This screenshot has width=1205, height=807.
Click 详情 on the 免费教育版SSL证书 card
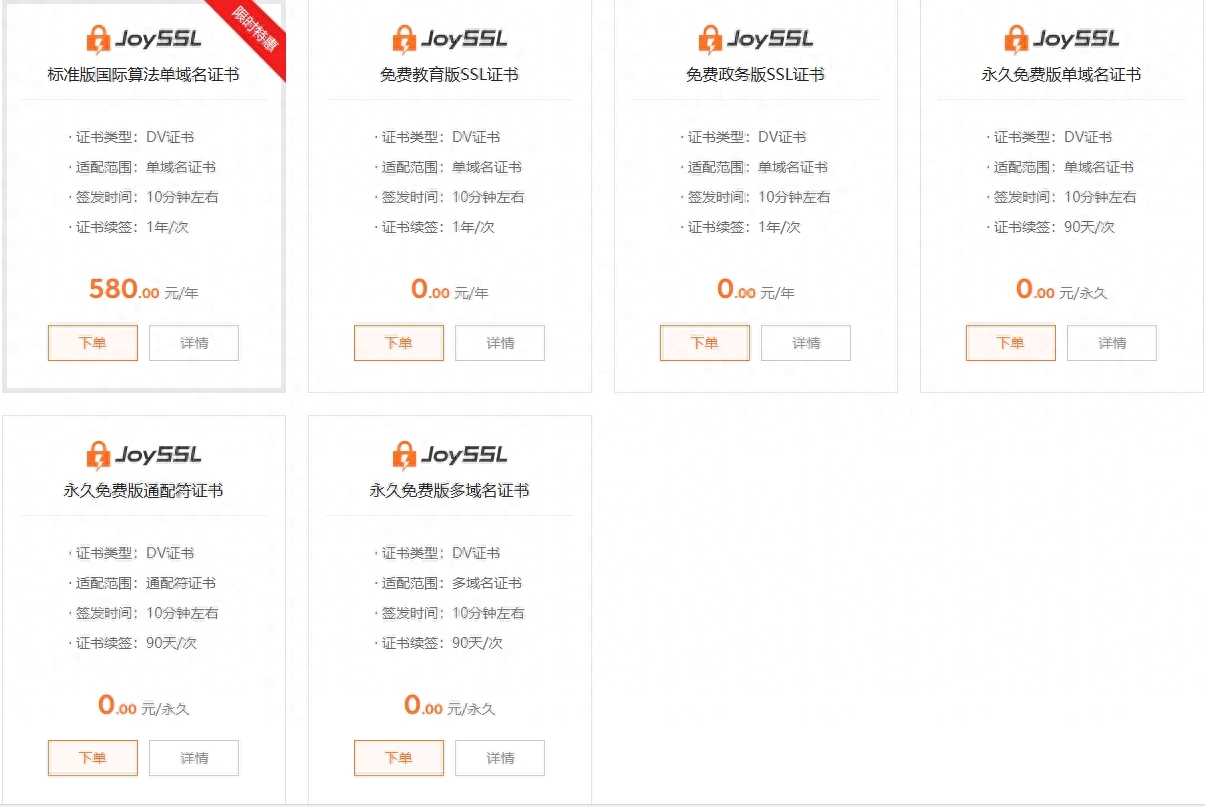coord(499,343)
